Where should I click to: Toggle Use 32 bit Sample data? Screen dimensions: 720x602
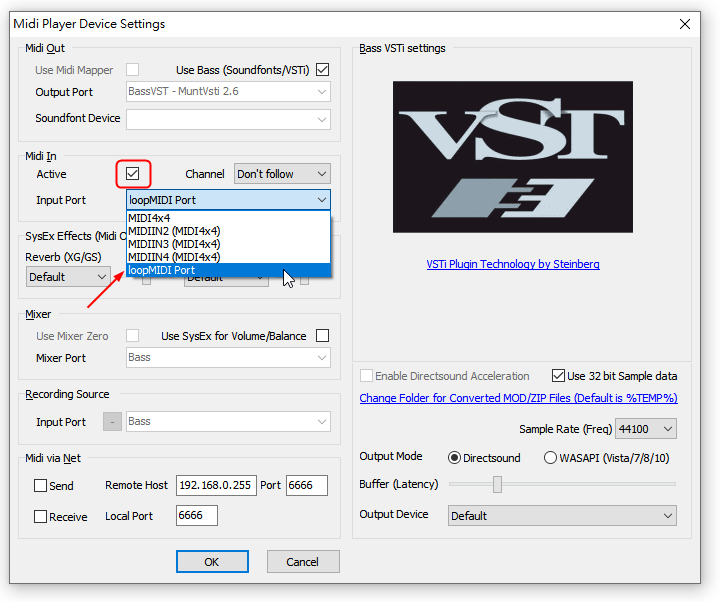click(x=558, y=376)
